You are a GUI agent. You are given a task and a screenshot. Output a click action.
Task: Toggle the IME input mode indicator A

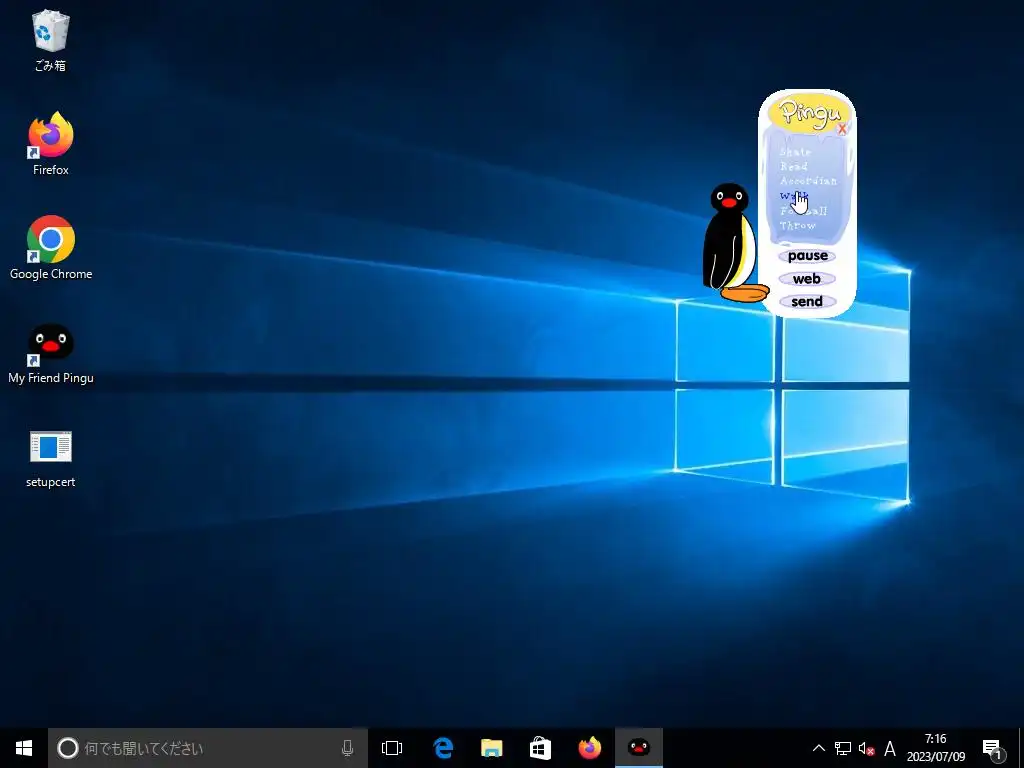pyautogui.click(x=889, y=748)
